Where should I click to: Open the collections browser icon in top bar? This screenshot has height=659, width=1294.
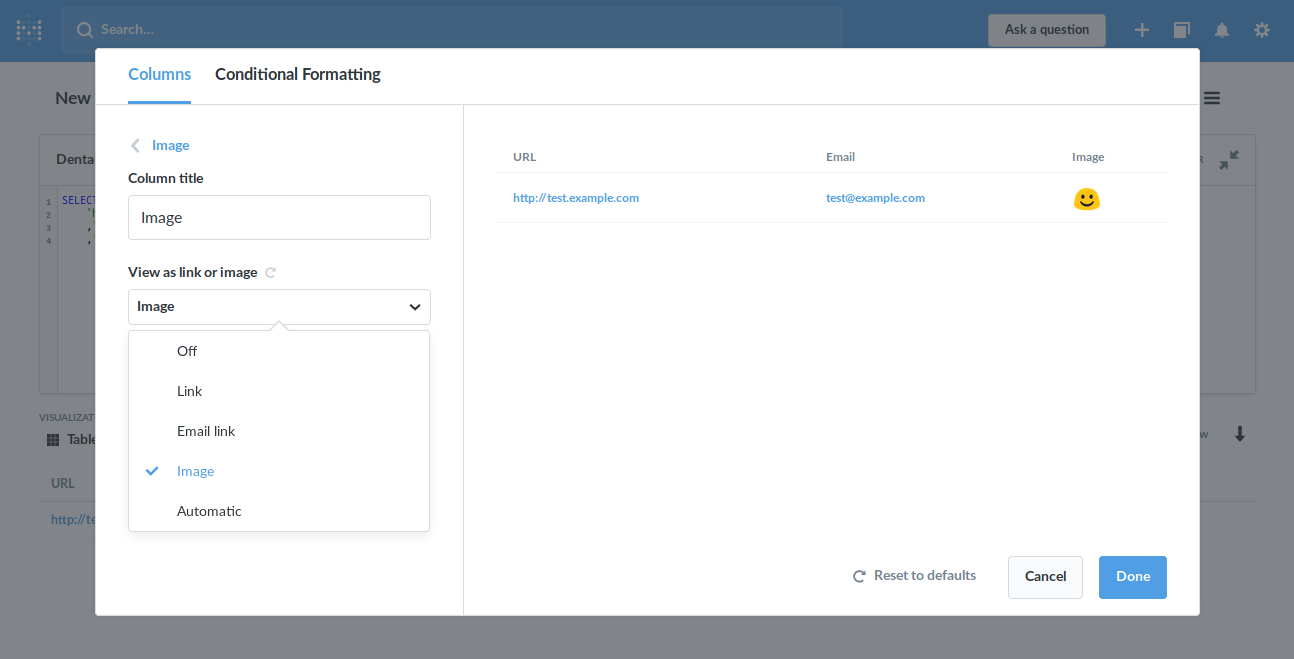(x=1182, y=30)
